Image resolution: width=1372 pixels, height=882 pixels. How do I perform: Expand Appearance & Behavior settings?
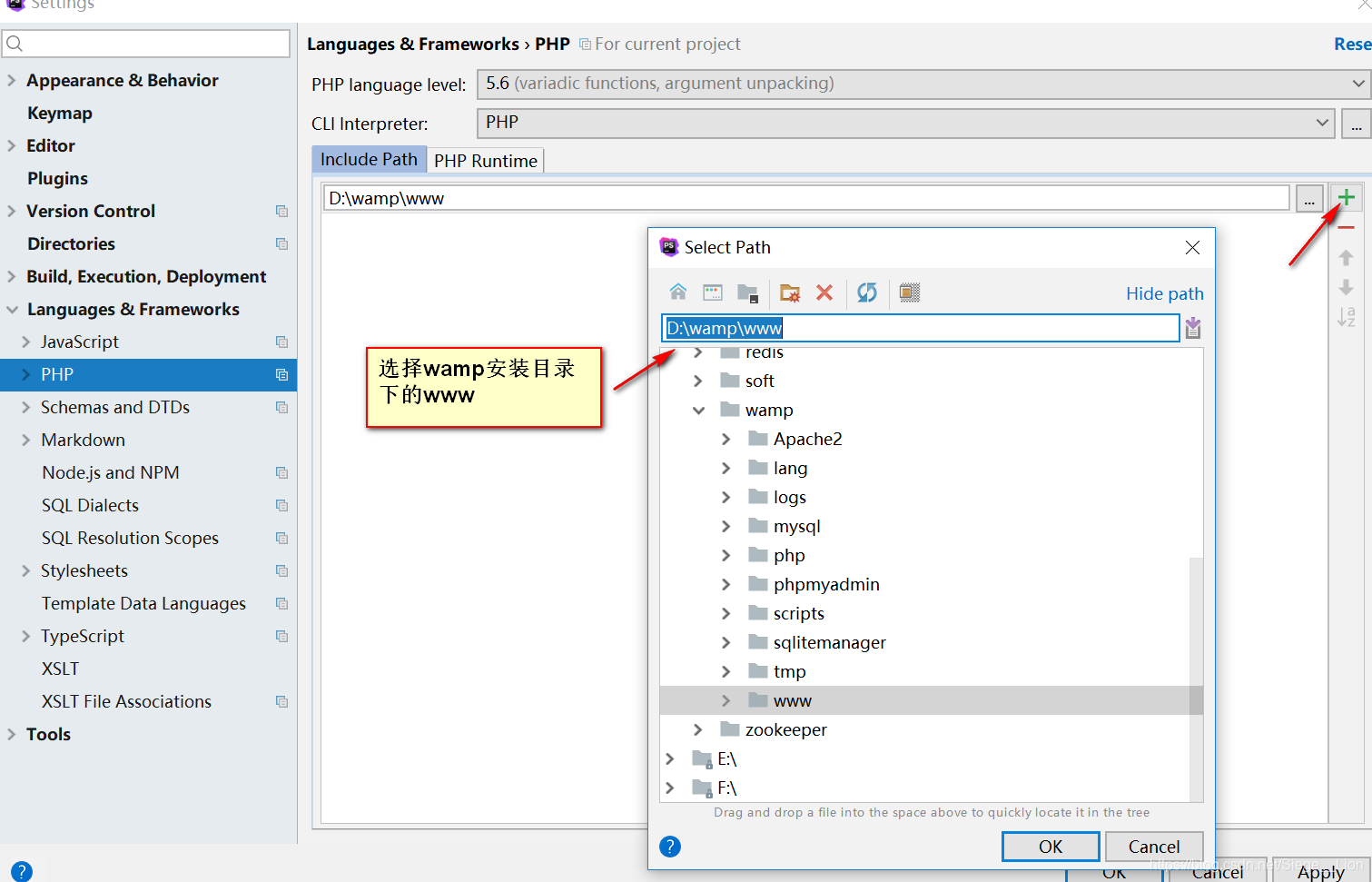12,80
